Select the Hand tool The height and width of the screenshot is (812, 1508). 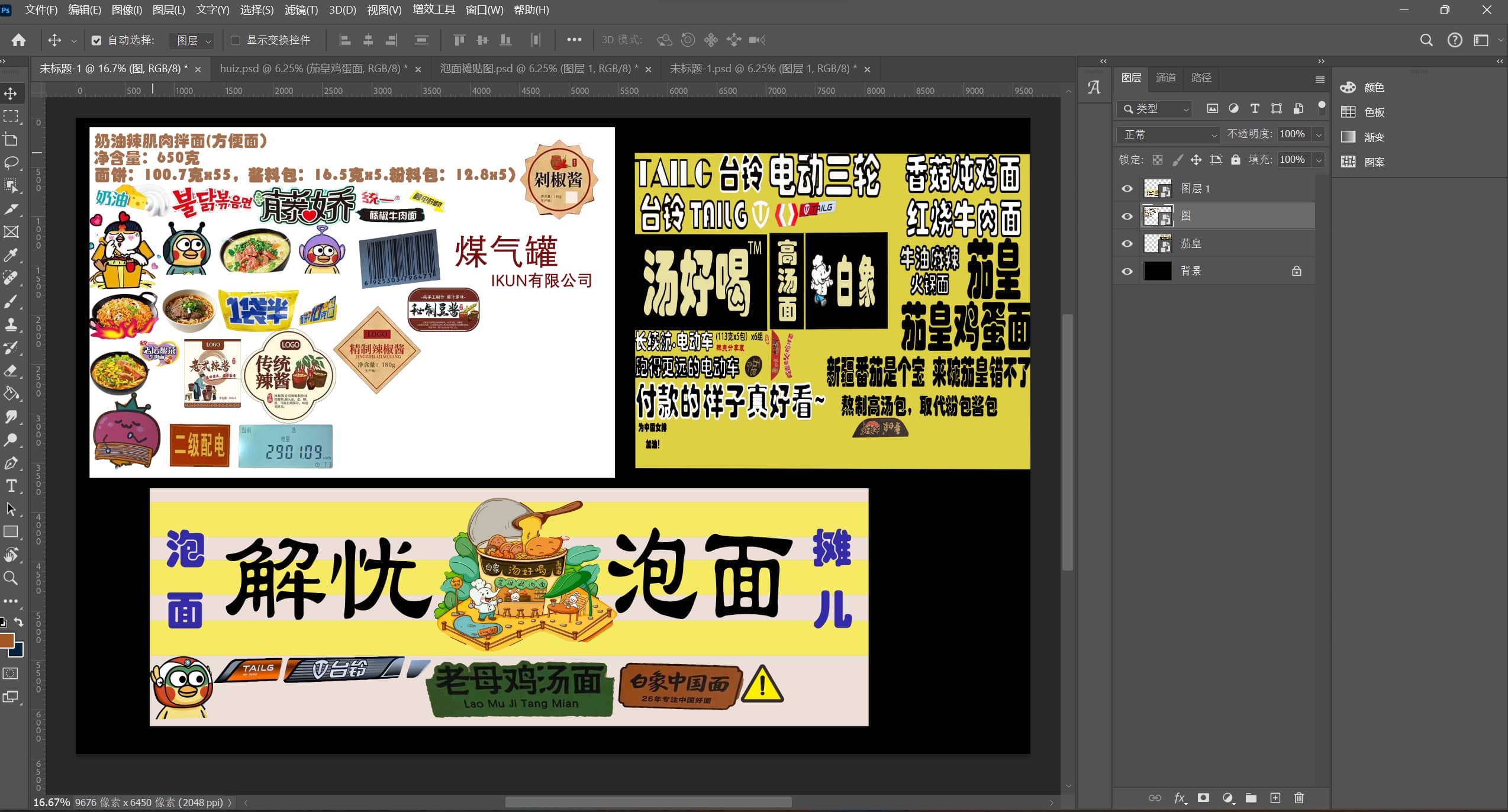point(11,555)
